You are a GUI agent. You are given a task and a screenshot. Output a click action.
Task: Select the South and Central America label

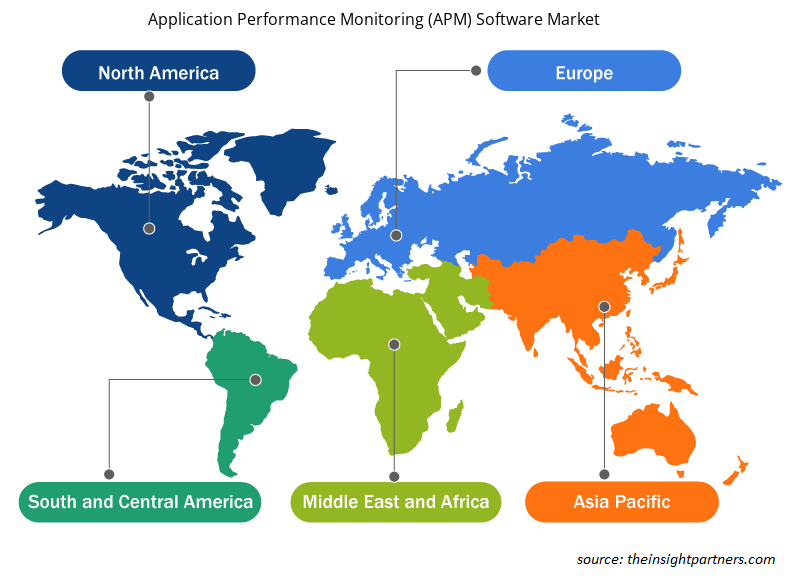point(140,502)
